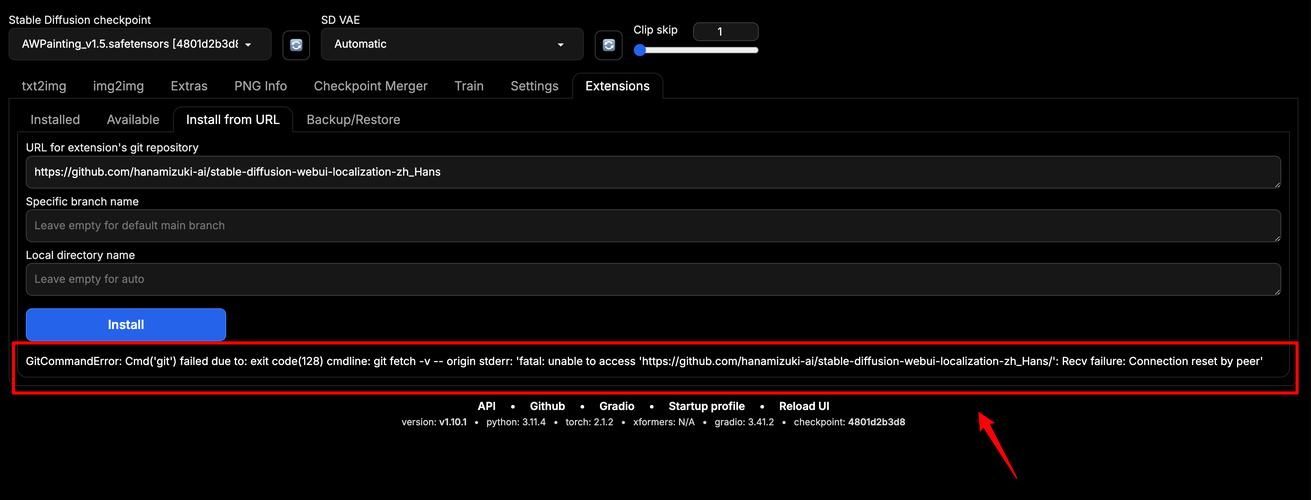Click the Specific branch name field

[x=653, y=226]
